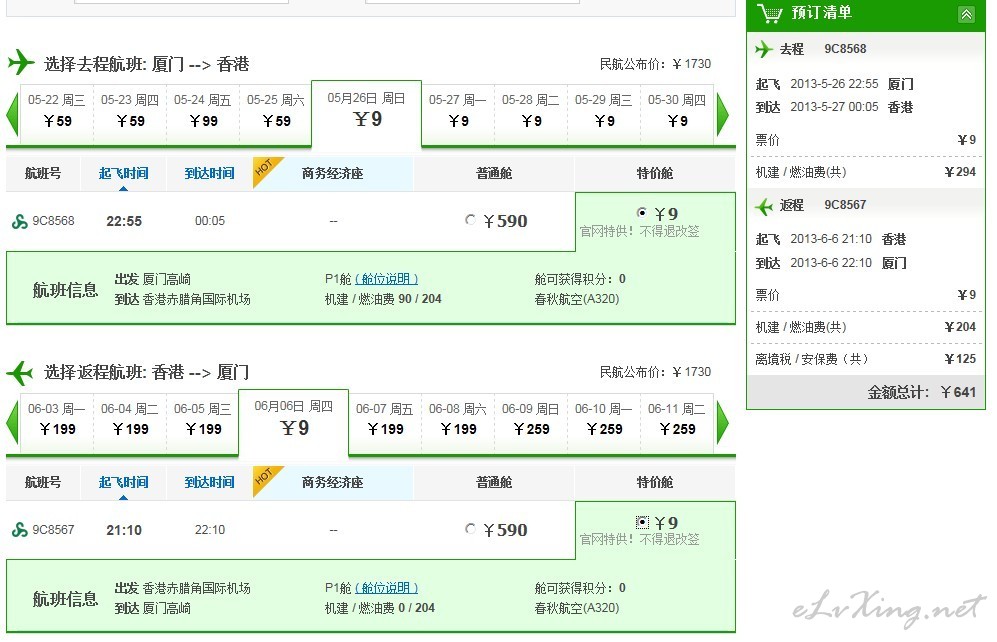Viewport: 997px width, 642px height.
Task: Click the return arrival time 22:10
Action: click(x=210, y=529)
